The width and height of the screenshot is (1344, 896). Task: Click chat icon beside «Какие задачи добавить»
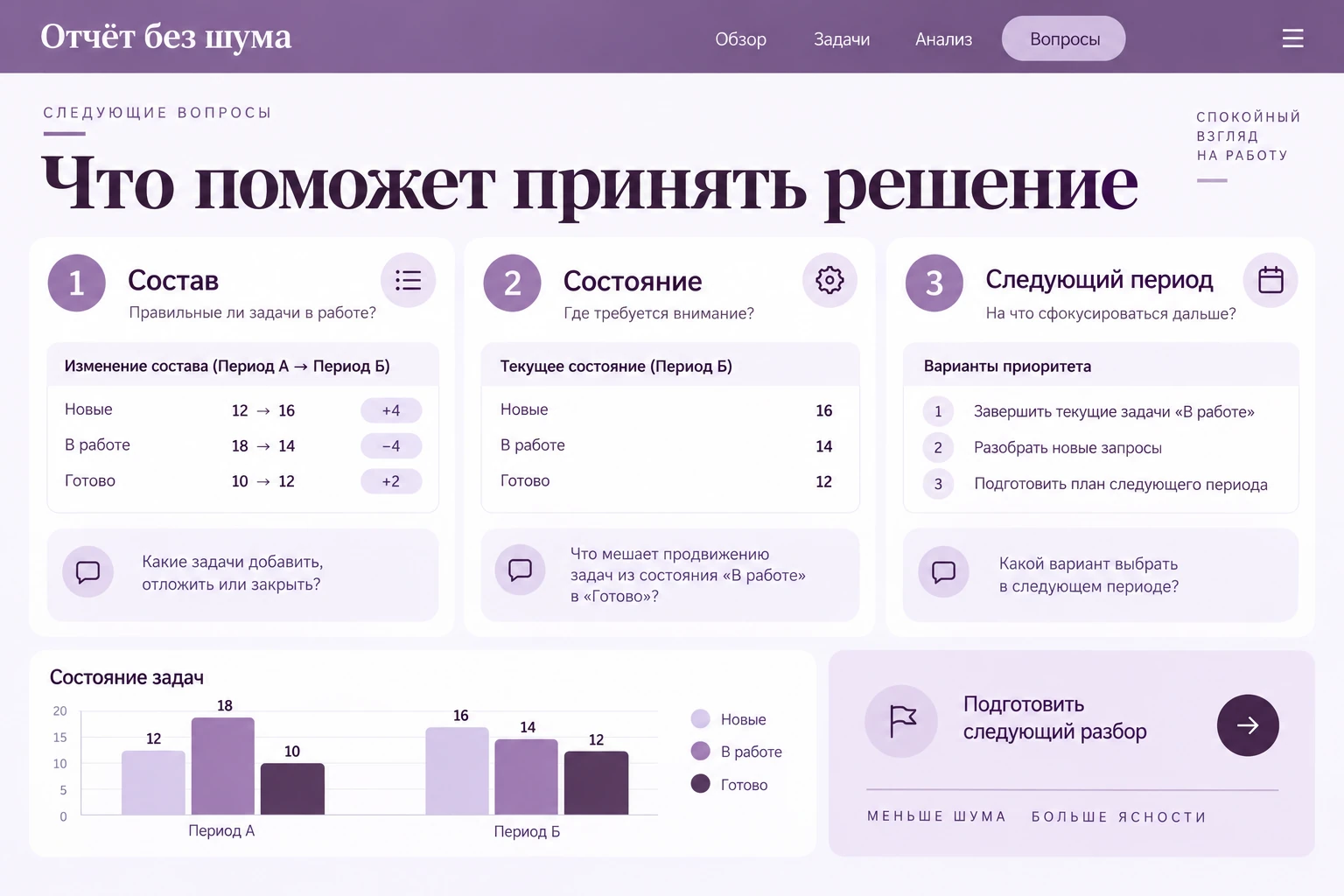tap(88, 572)
